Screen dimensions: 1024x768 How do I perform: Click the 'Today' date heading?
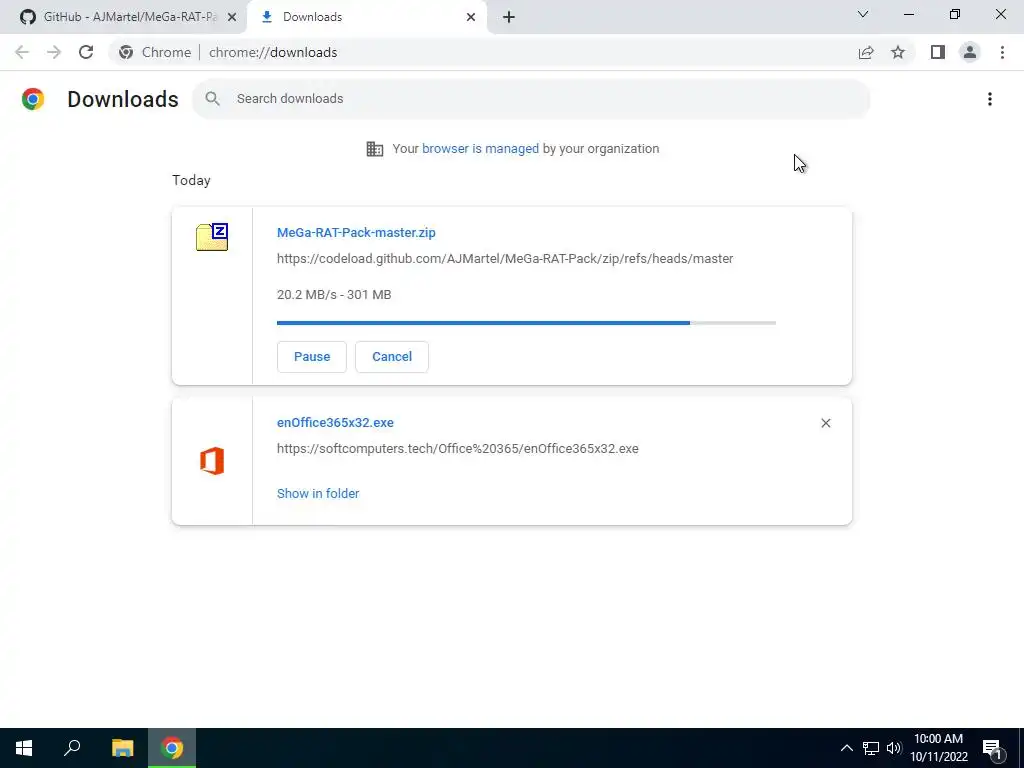(191, 180)
